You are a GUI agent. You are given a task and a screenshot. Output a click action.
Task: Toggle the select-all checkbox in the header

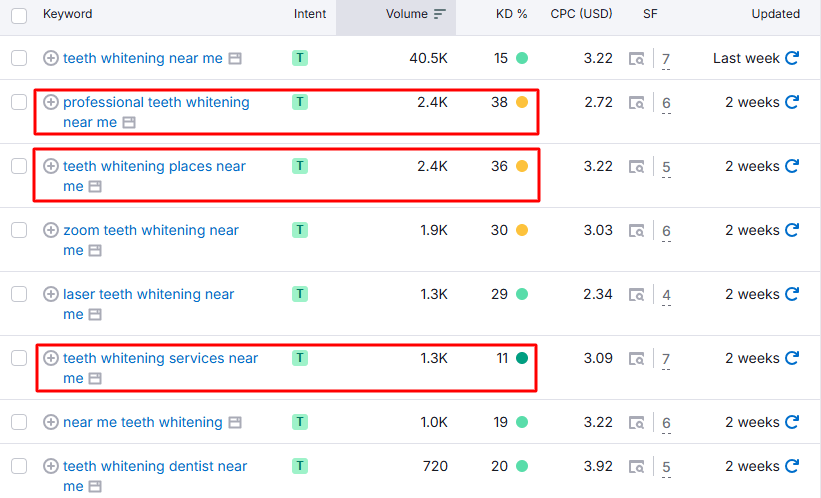tap(19, 15)
